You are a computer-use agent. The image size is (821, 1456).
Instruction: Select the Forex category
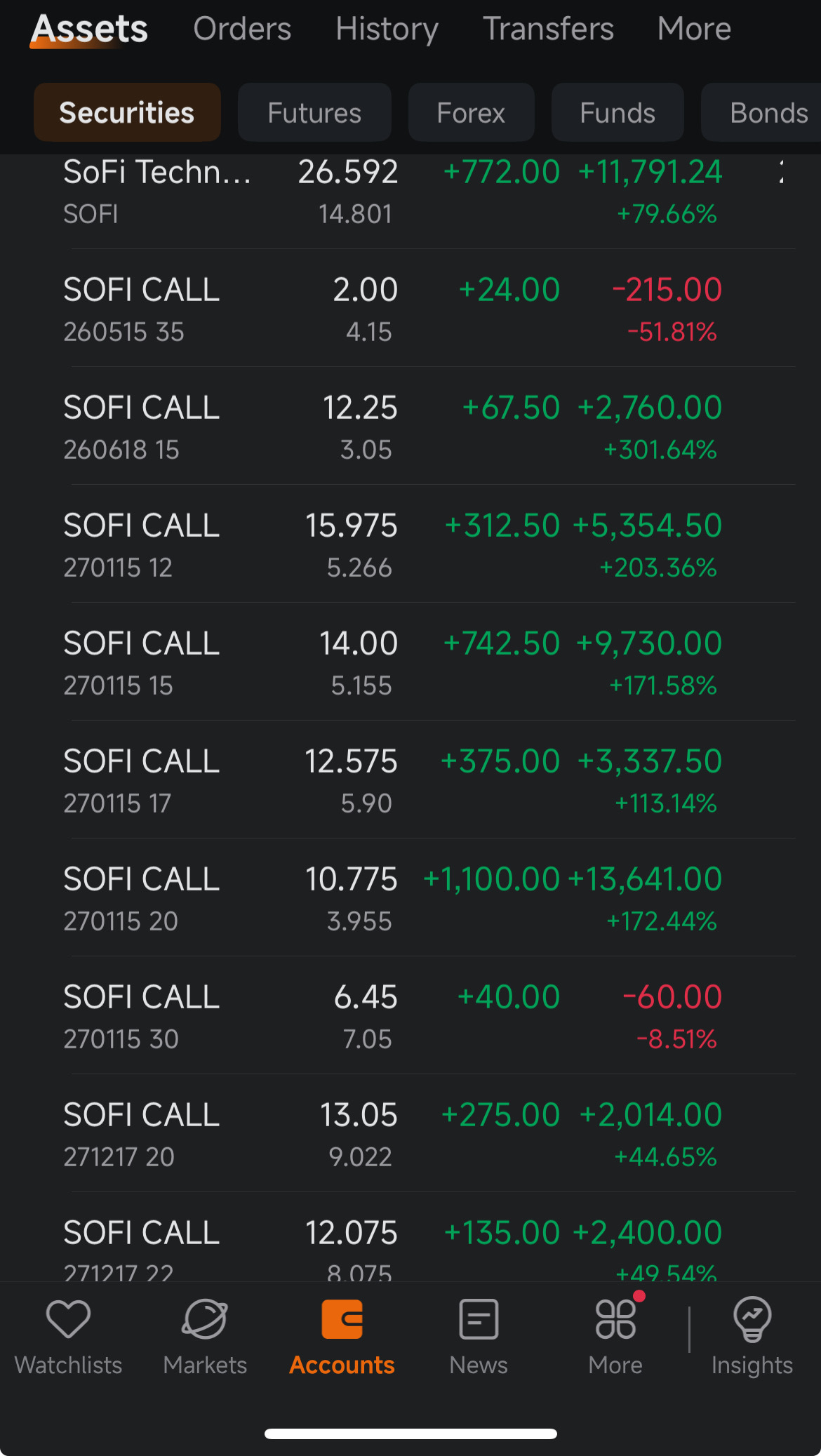click(471, 112)
